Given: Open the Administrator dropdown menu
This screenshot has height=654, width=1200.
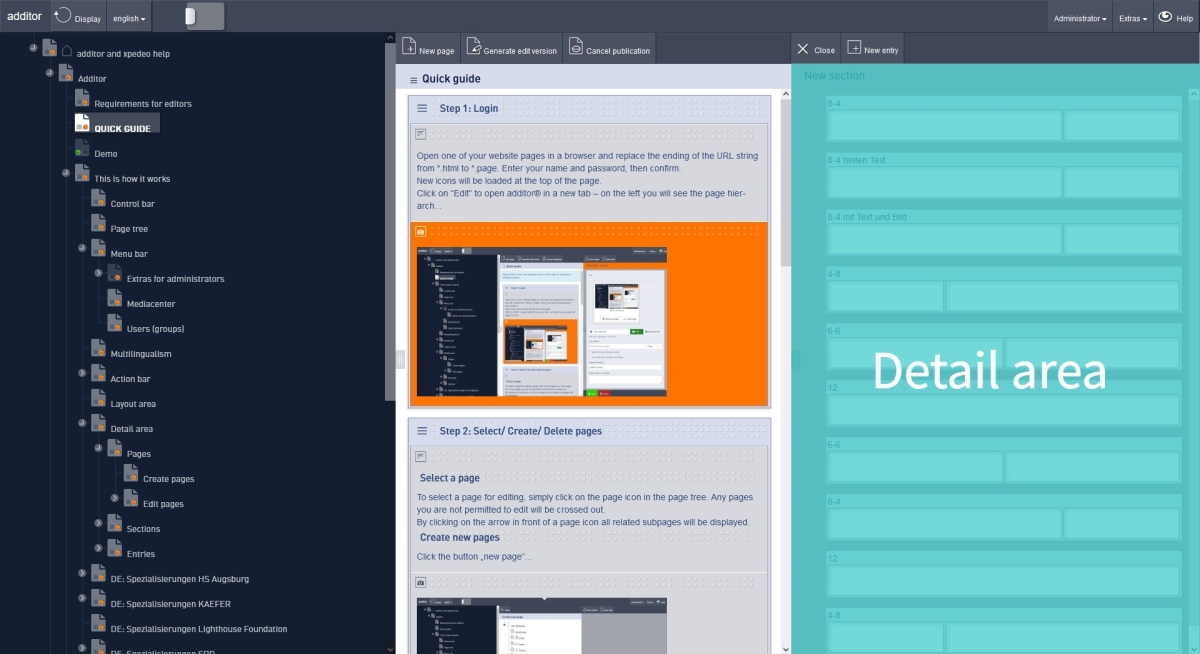Looking at the screenshot, I should 1080,18.
